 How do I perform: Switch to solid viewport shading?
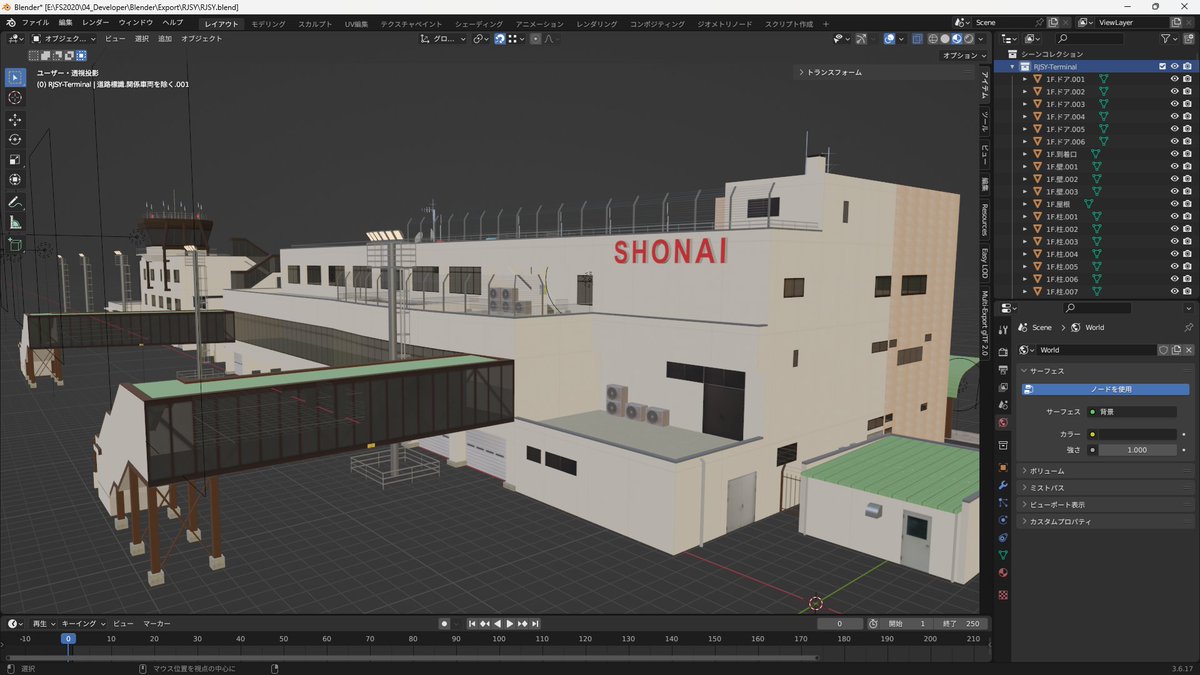point(944,39)
